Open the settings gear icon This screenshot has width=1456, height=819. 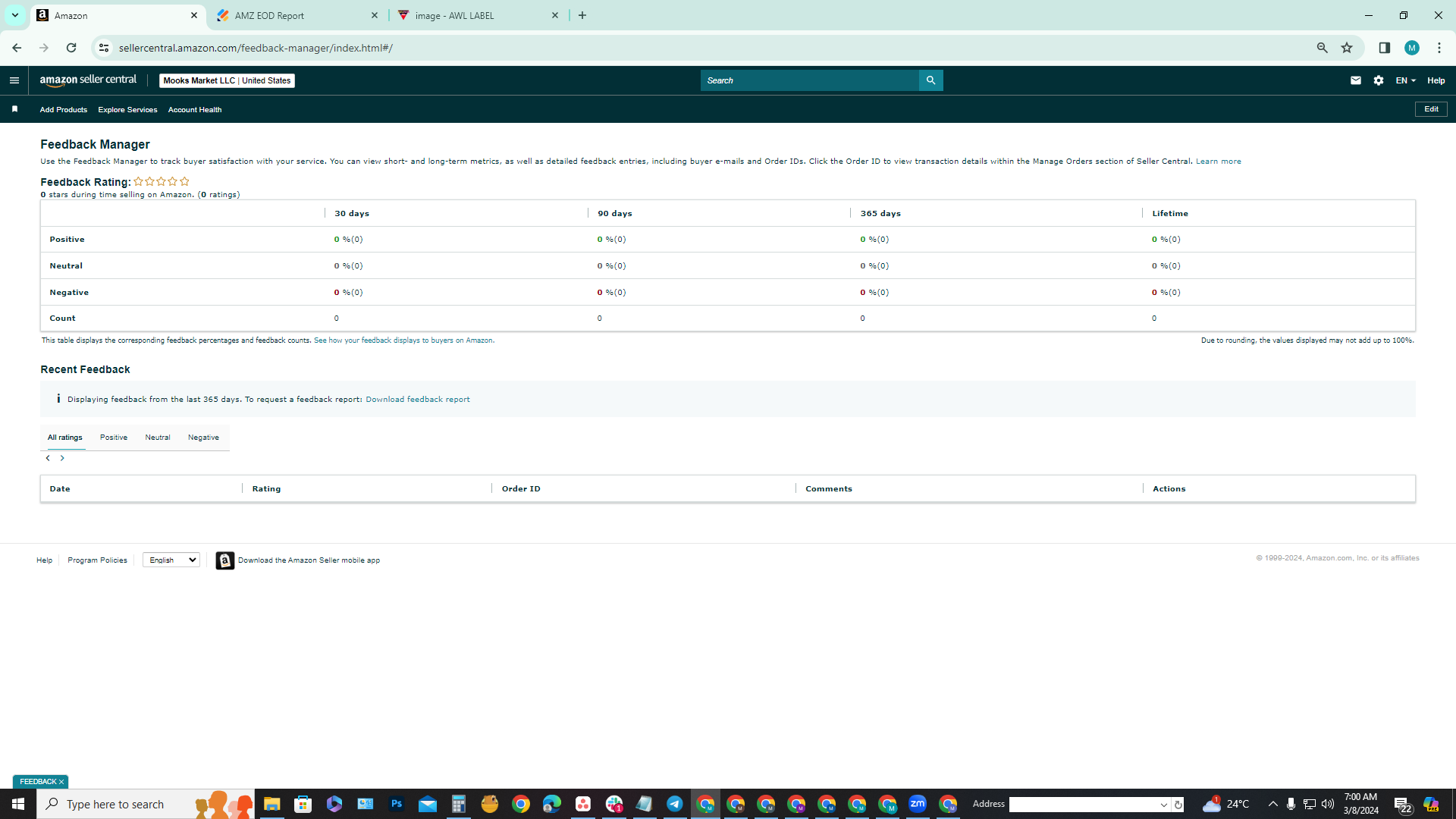(1379, 80)
